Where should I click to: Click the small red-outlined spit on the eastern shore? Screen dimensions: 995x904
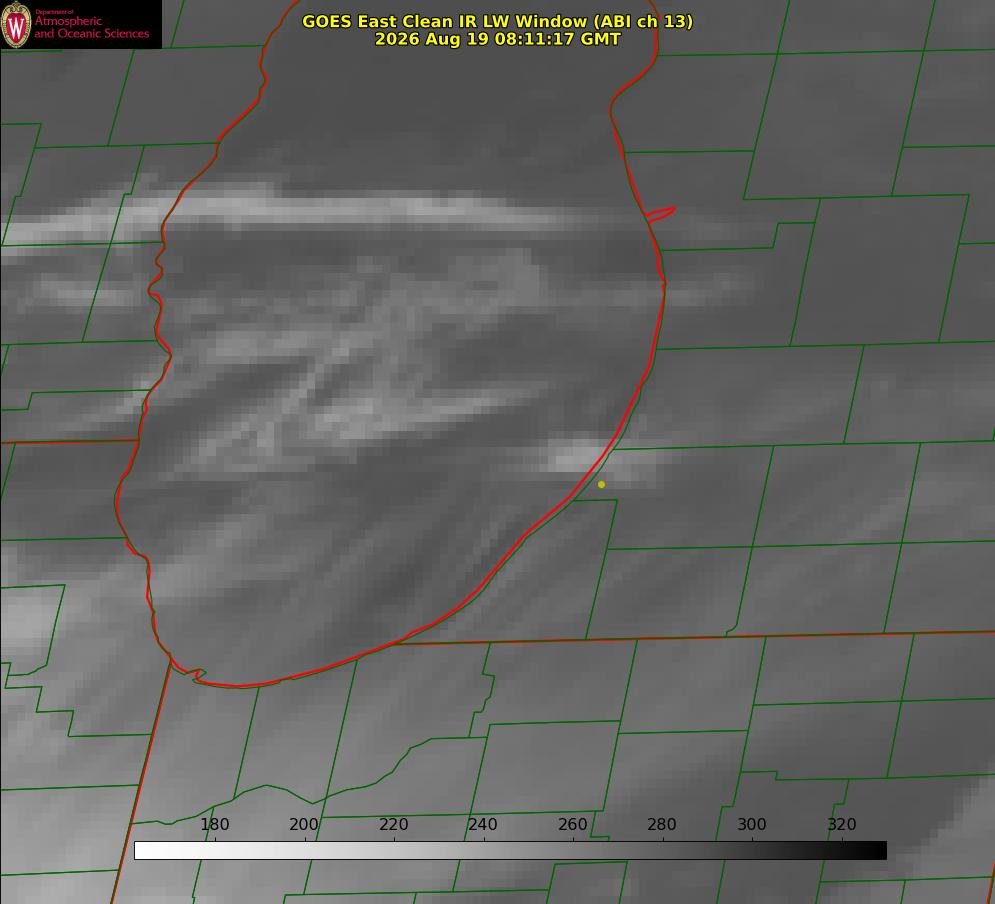point(660,214)
